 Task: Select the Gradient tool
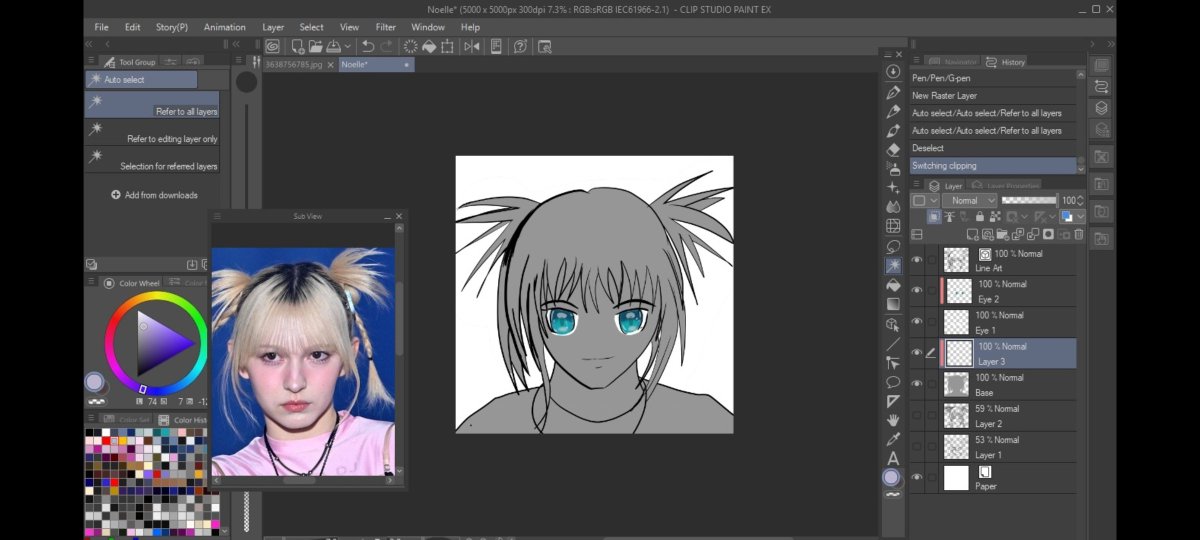893,304
